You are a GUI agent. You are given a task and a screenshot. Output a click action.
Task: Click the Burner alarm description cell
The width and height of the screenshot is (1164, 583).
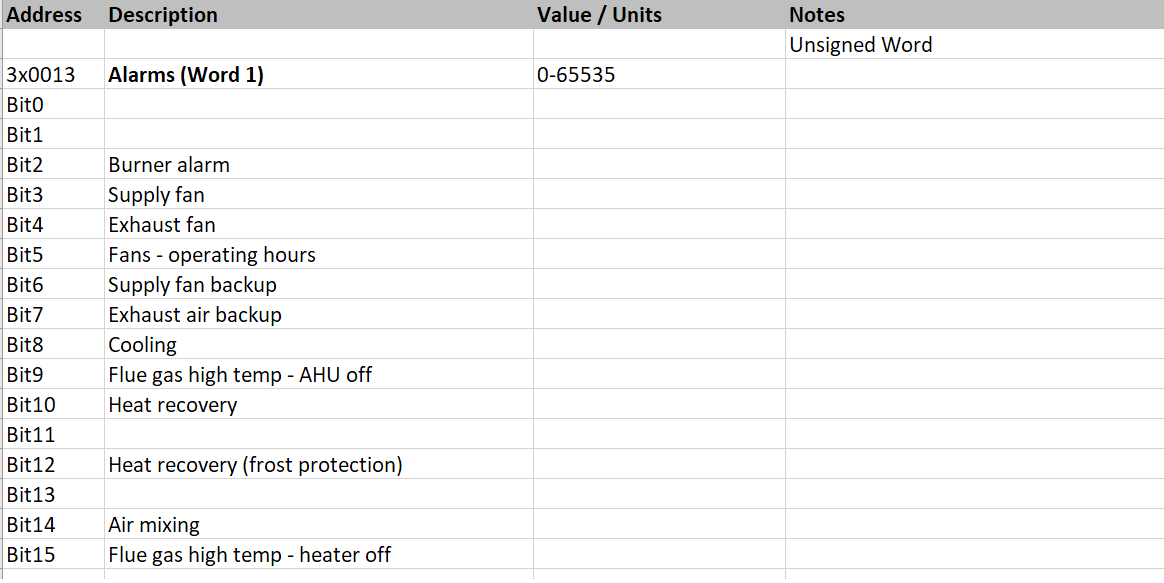point(169,165)
